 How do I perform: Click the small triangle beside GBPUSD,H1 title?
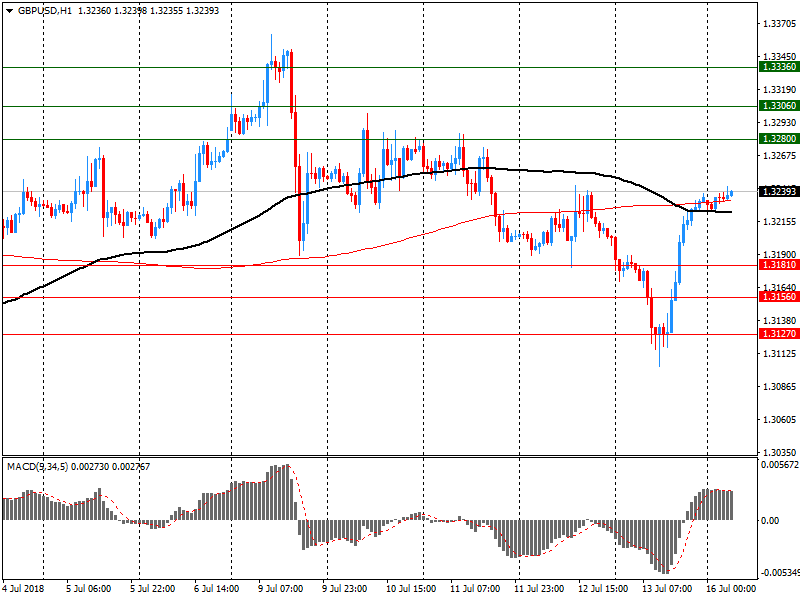click(9, 10)
